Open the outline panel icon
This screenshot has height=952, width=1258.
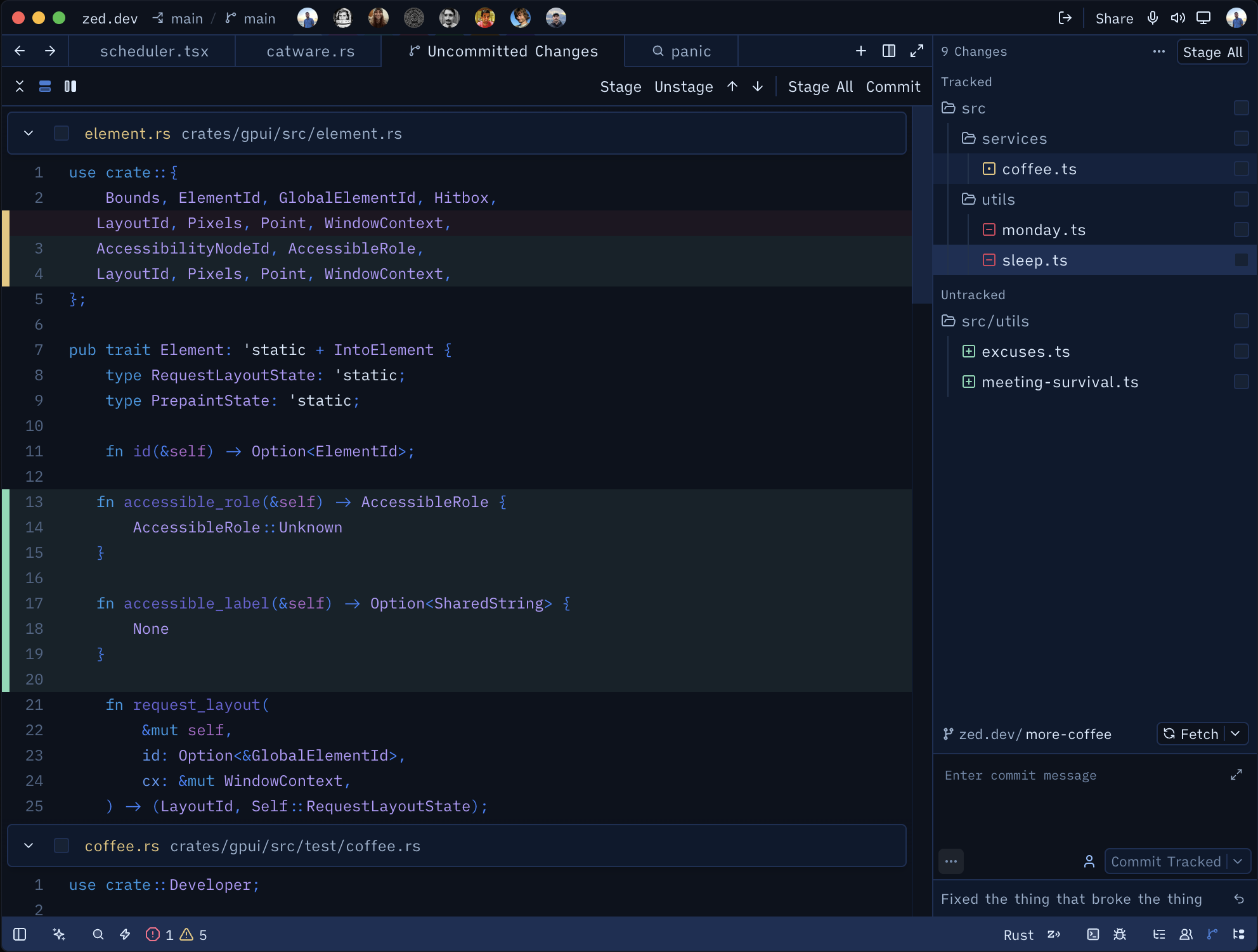coord(1159,934)
